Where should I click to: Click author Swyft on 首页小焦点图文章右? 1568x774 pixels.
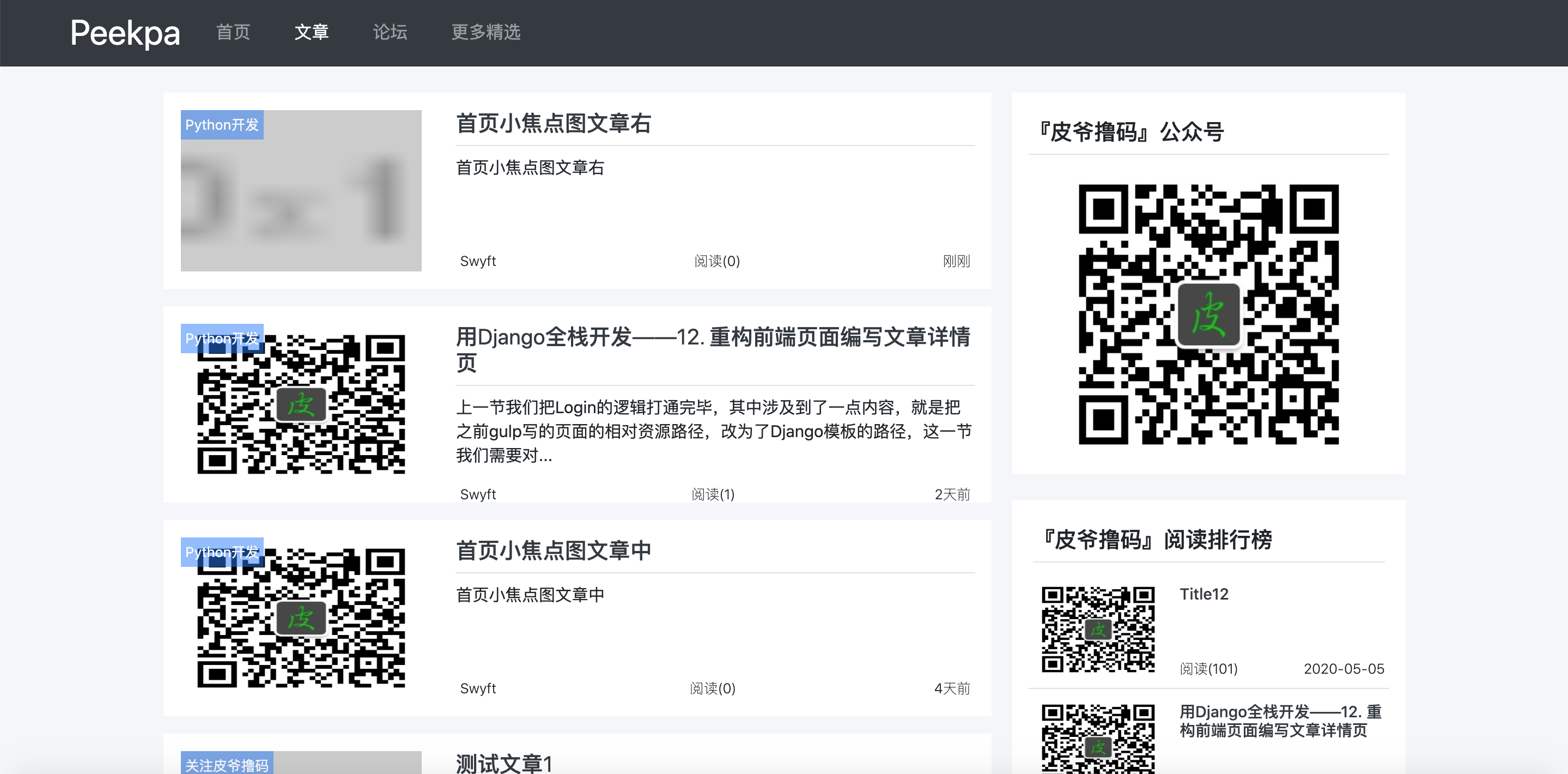478,261
